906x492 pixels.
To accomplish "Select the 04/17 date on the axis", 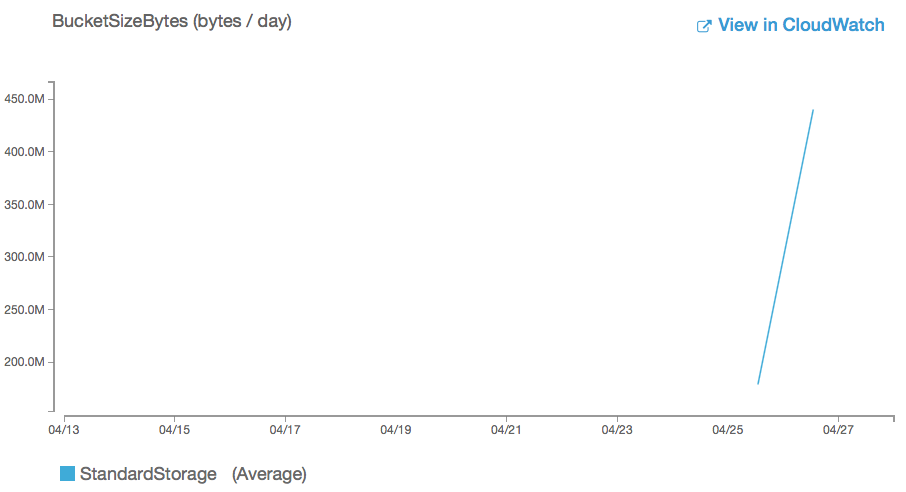I will [285, 430].
